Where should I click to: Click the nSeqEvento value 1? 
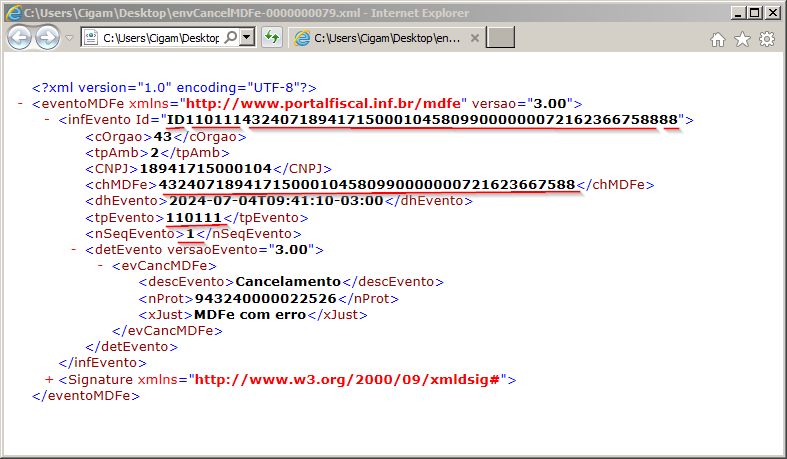(190, 234)
